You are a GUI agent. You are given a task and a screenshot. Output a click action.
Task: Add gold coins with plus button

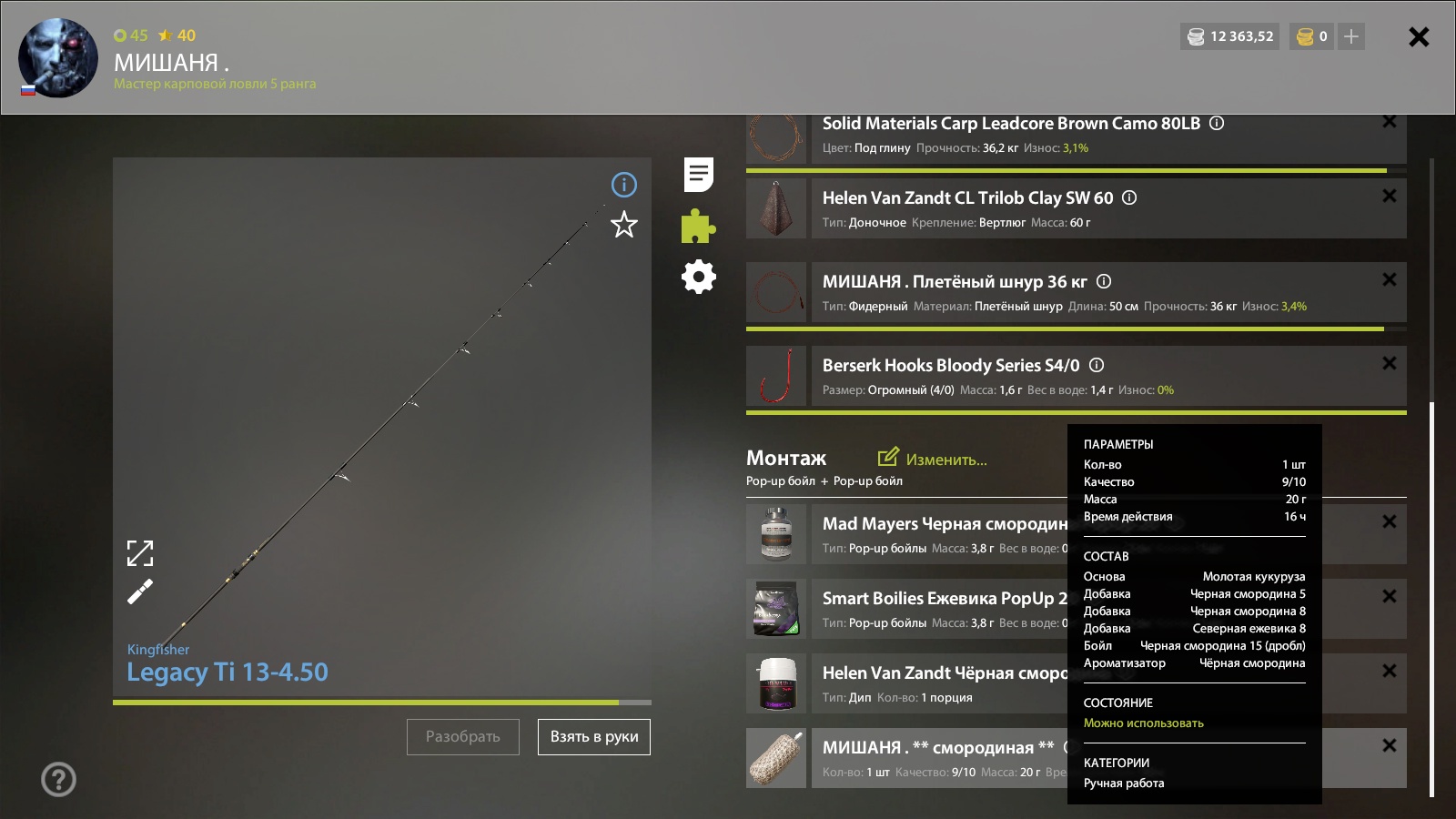1351,36
